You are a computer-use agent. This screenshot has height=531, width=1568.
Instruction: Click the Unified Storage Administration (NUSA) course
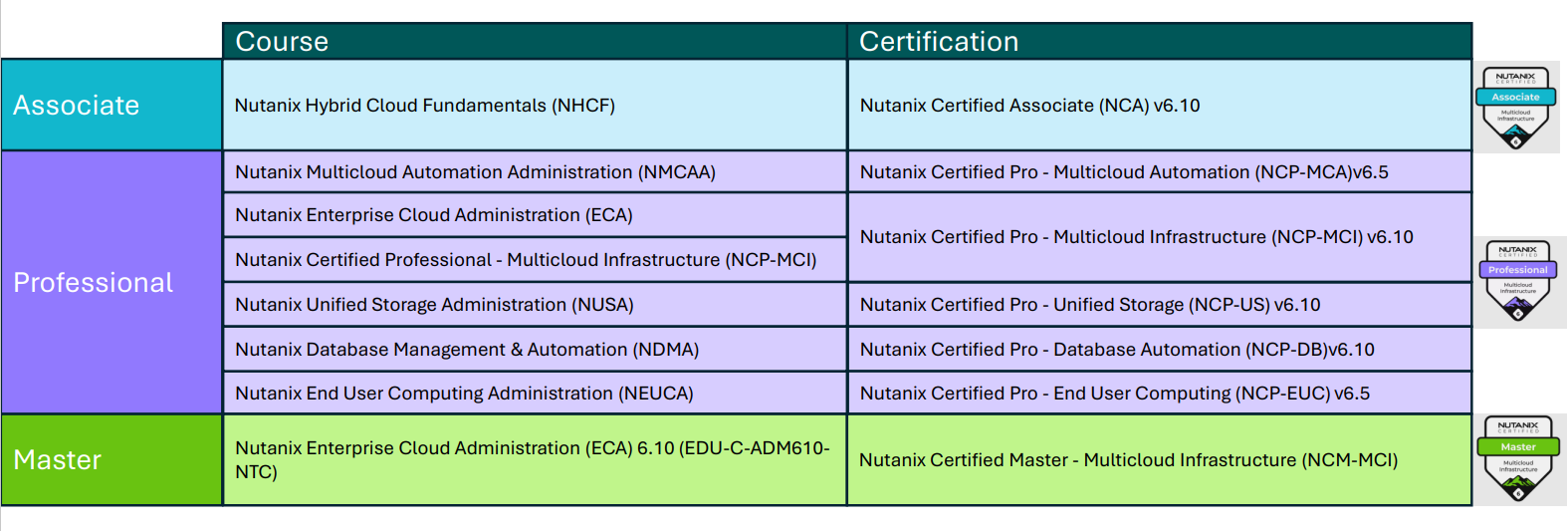tap(434, 305)
